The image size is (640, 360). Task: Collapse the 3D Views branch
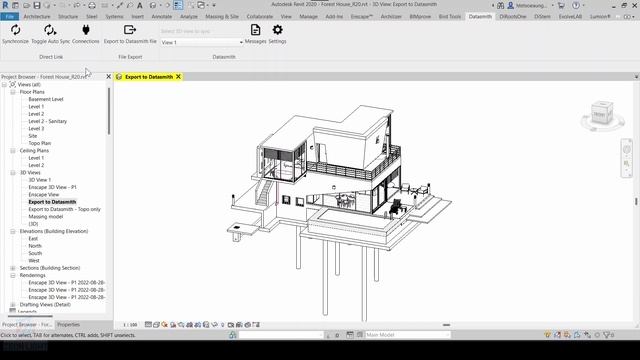(x=13, y=173)
